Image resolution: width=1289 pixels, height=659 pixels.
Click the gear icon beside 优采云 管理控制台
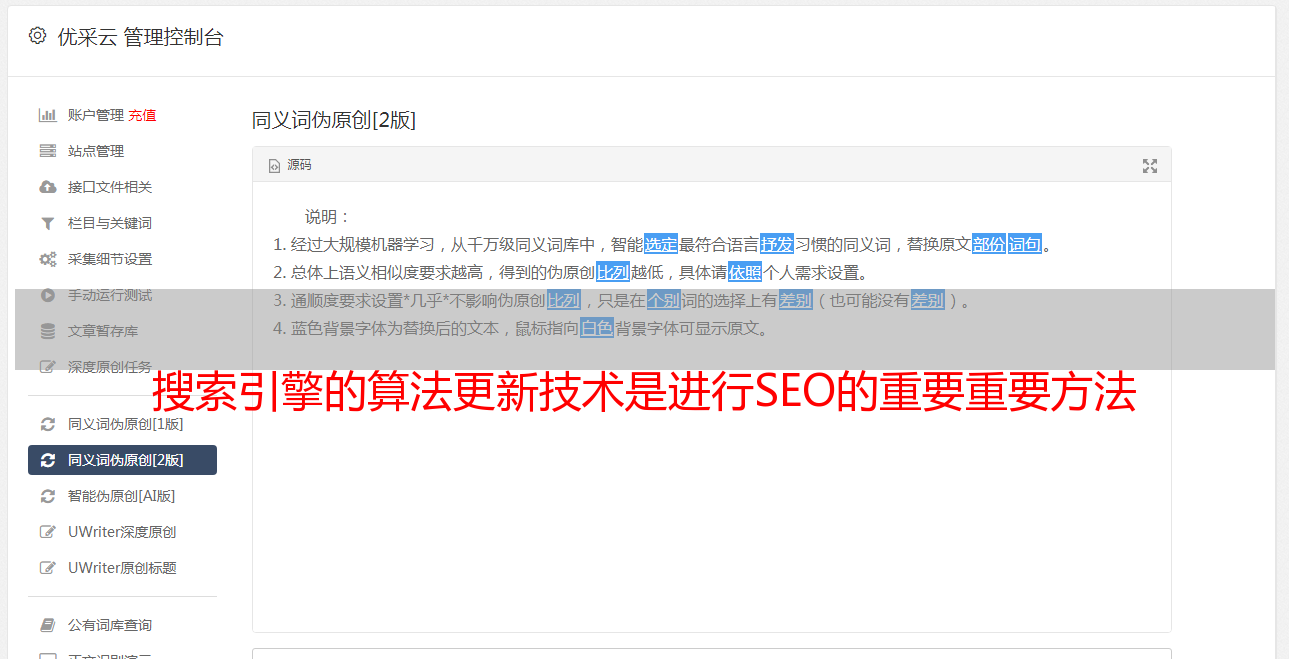coord(37,36)
